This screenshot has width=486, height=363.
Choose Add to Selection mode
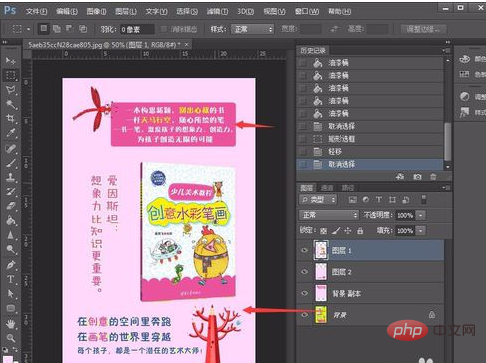pos(57,29)
